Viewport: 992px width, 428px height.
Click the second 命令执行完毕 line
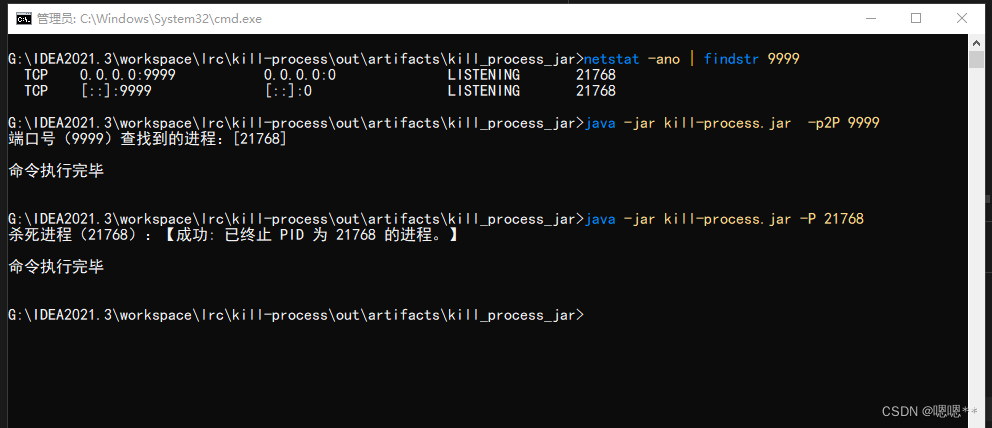56,267
